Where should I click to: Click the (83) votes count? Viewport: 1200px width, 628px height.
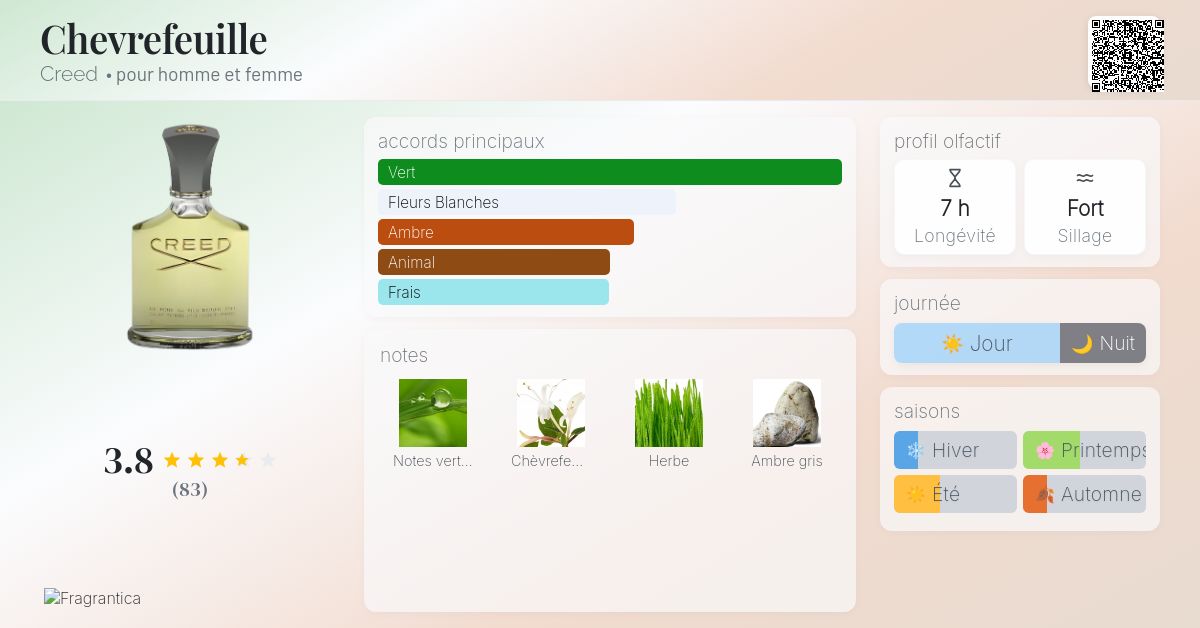click(x=190, y=490)
